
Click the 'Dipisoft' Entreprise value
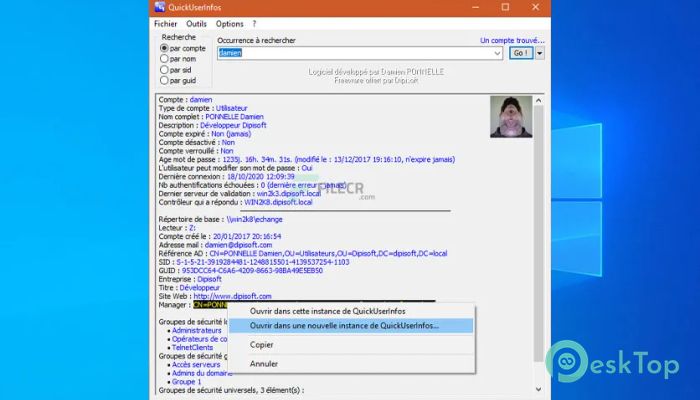[209, 279]
